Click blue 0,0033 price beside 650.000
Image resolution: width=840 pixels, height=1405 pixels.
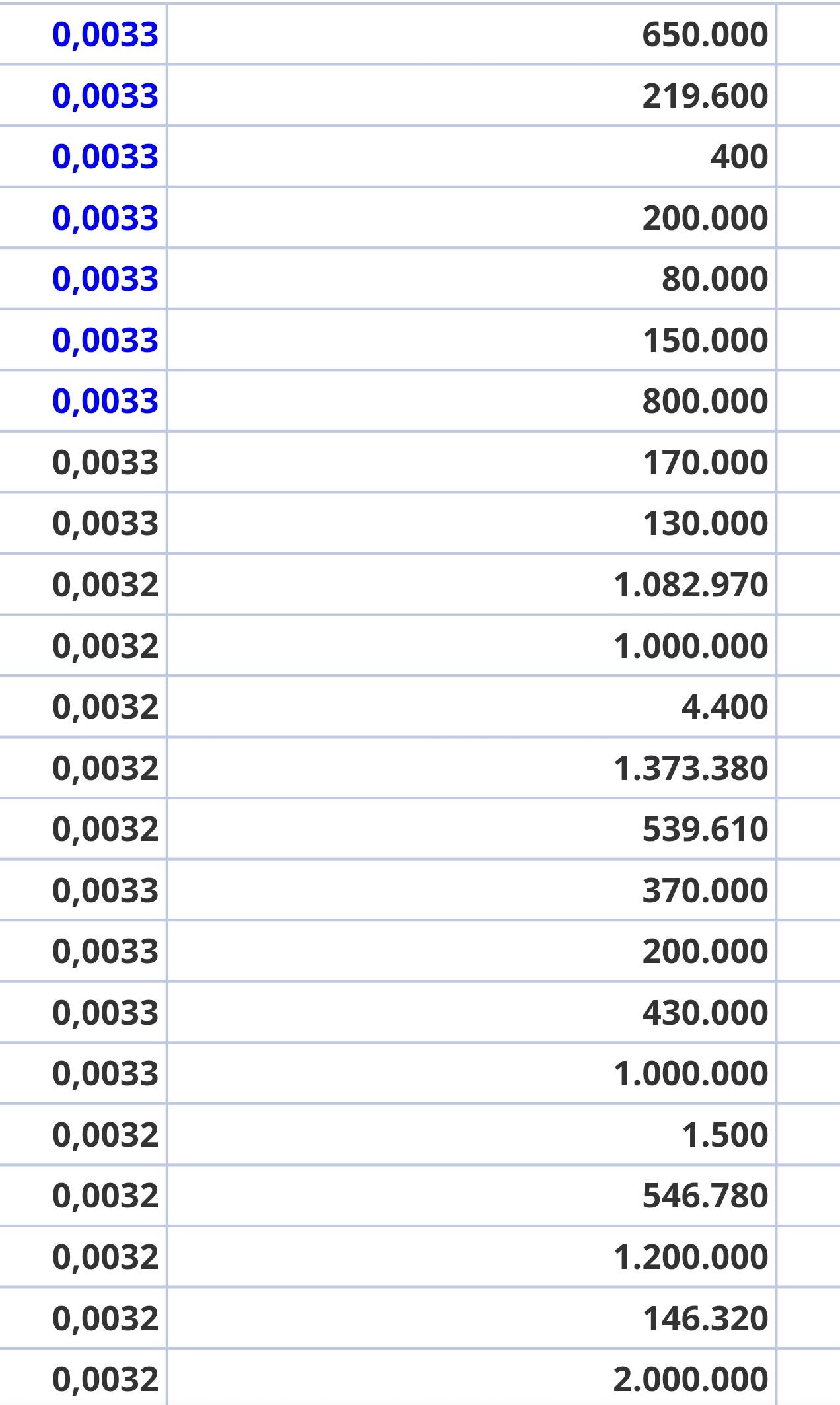coord(106,34)
